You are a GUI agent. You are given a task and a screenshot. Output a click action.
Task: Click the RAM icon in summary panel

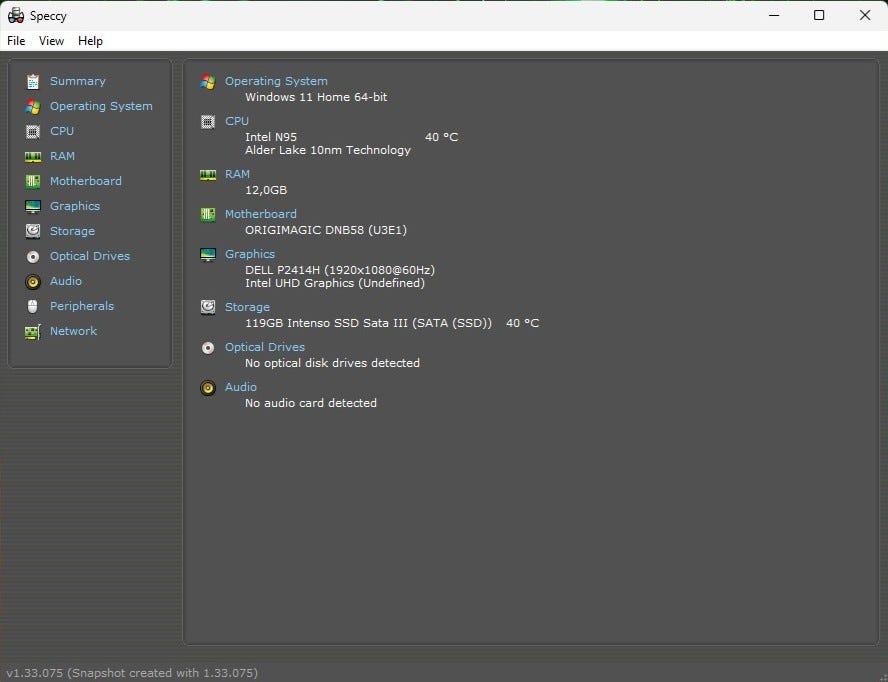pyautogui.click(x=208, y=174)
